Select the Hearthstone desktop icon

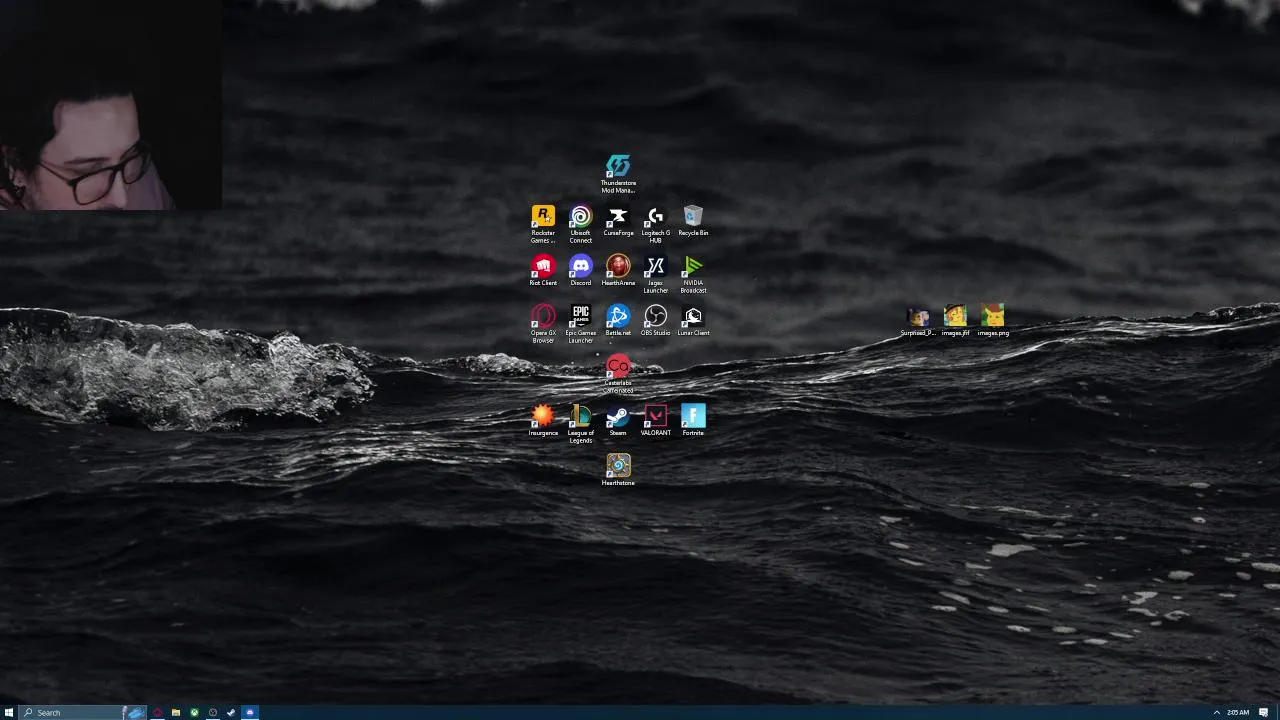click(618, 471)
